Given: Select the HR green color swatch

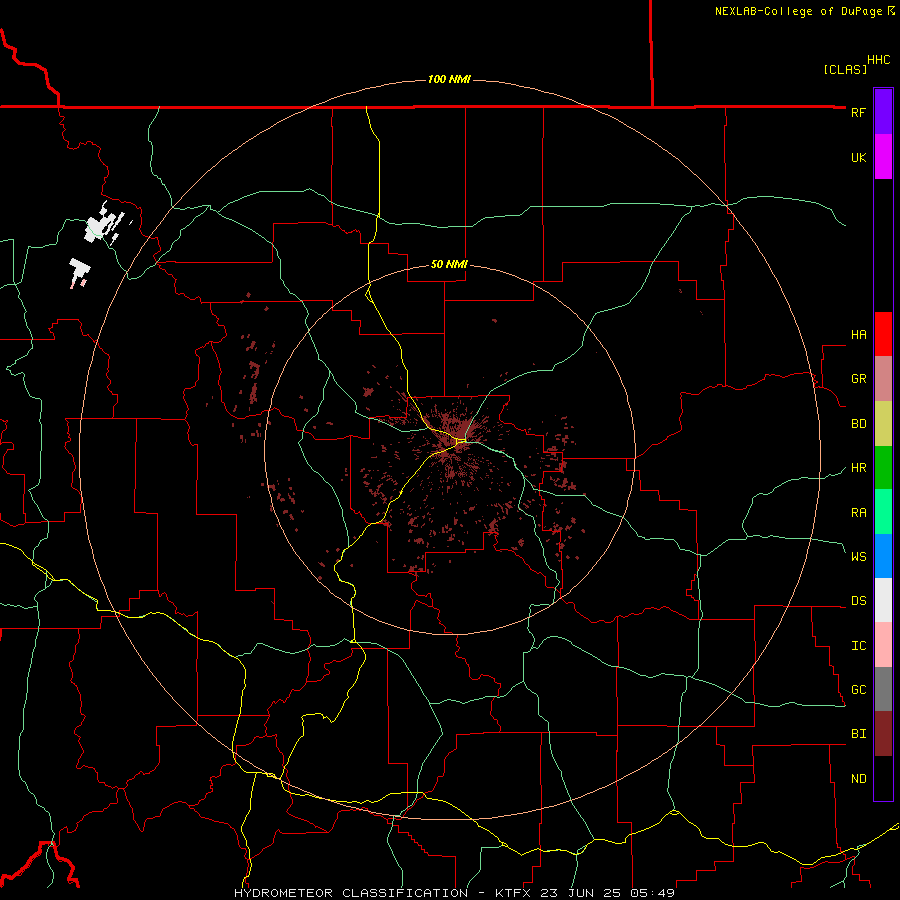Looking at the screenshot, I should click(x=883, y=468).
